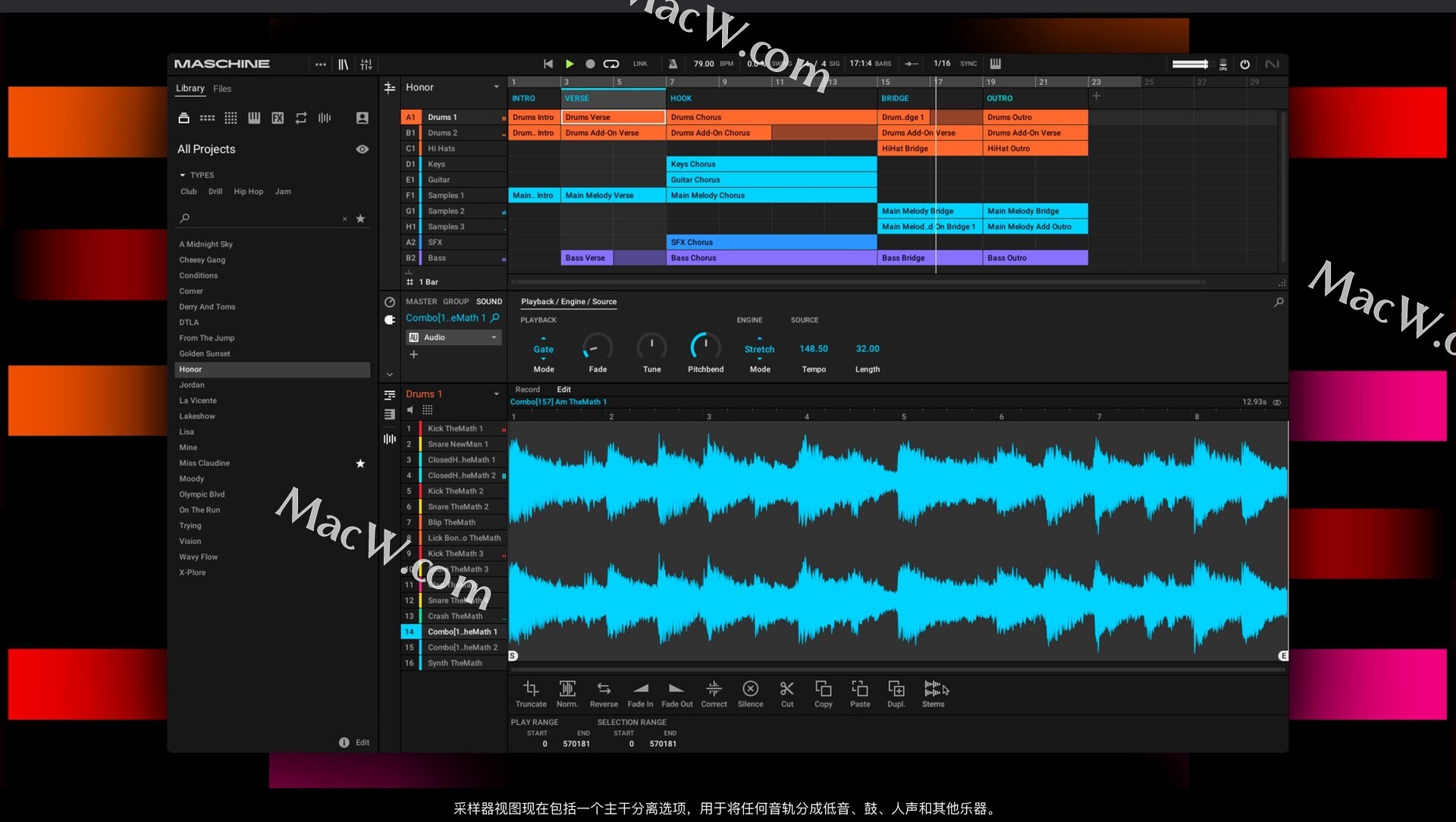Toggle the browser library icon in header
The image size is (1456, 822).
(x=344, y=64)
